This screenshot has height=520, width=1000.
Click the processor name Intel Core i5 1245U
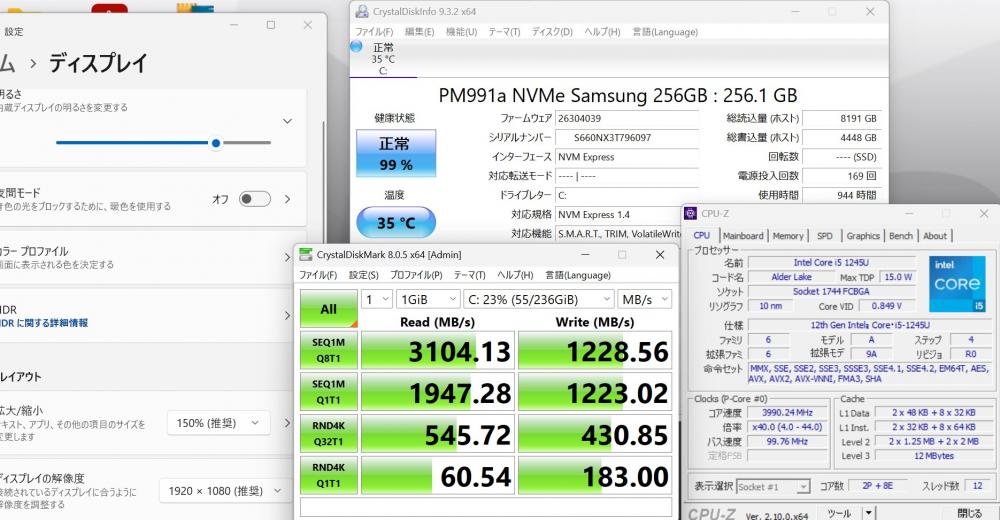tap(831, 262)
